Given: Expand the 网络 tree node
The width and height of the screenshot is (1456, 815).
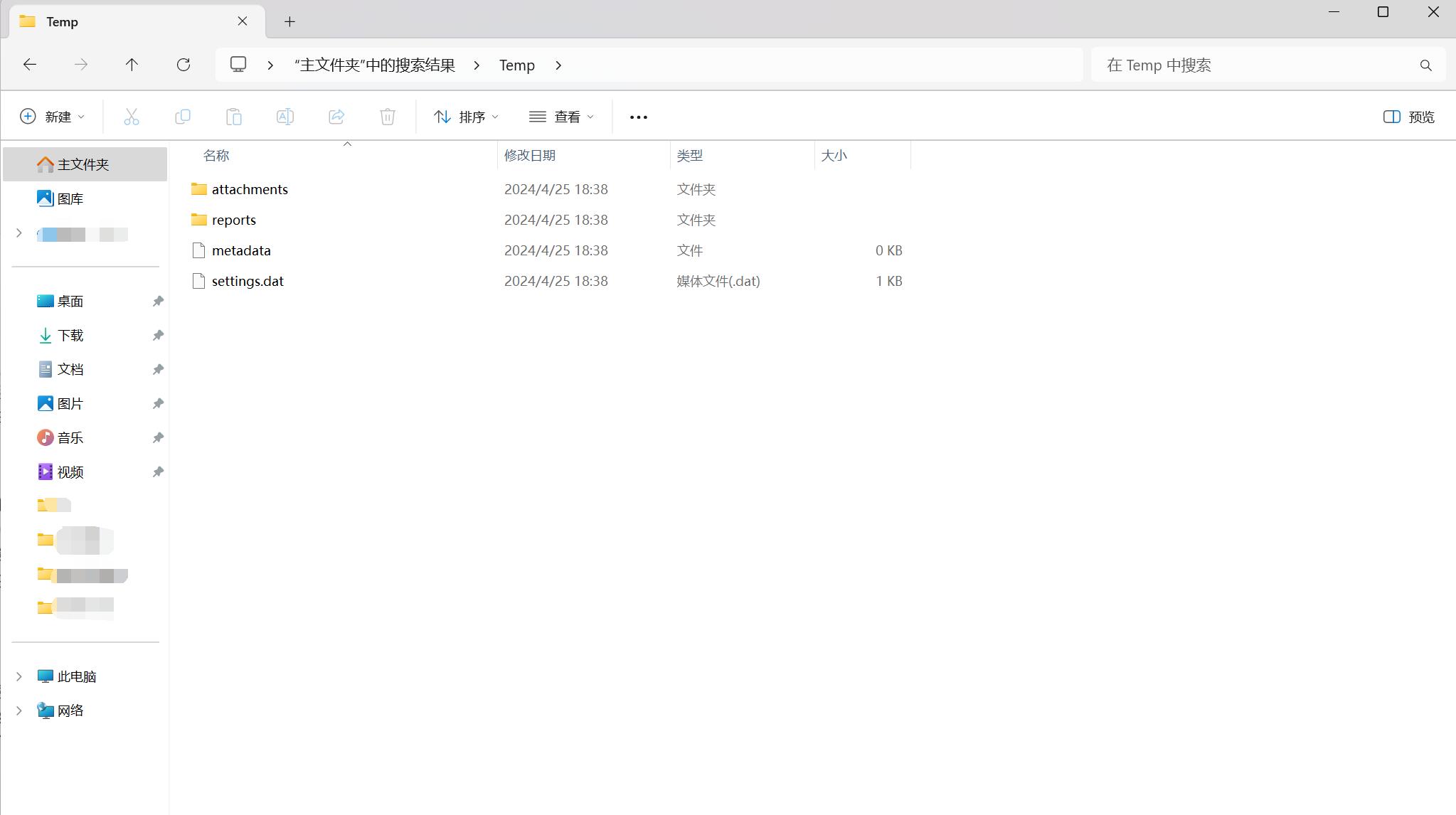Looking at the screenshot, I should [19, 710].
